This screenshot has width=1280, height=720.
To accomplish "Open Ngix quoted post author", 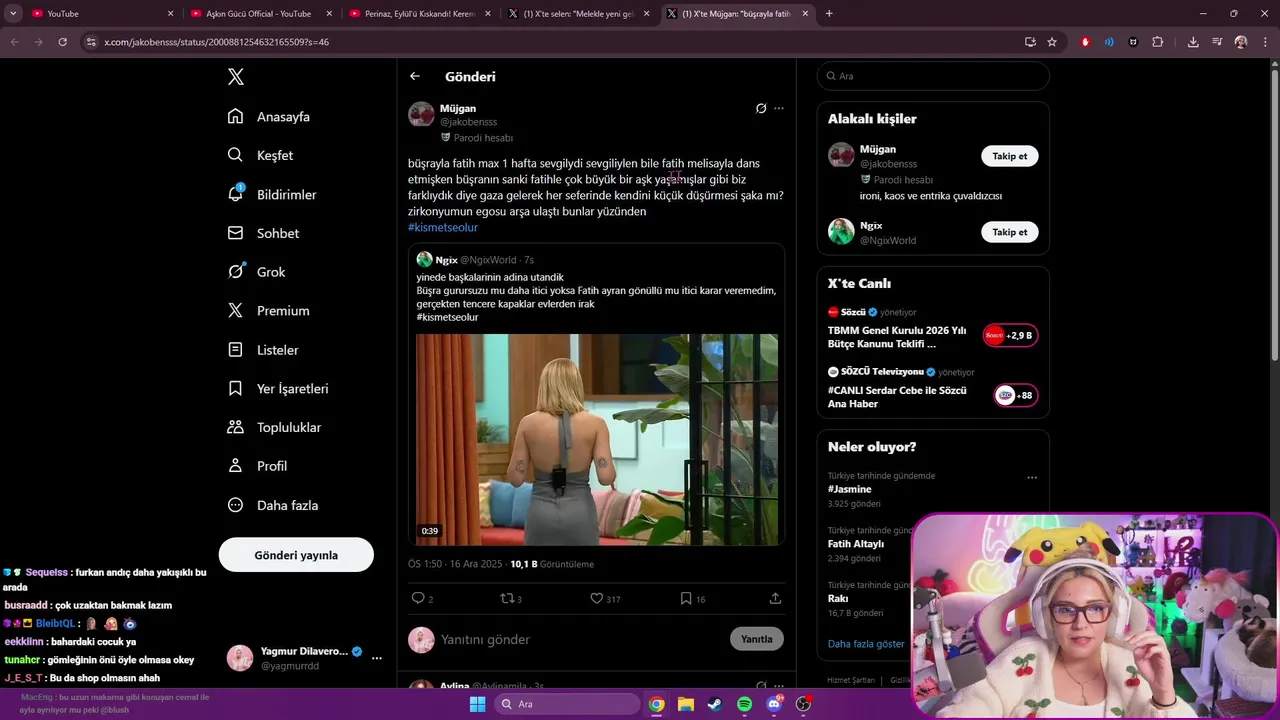I will (x=447, y=260).
